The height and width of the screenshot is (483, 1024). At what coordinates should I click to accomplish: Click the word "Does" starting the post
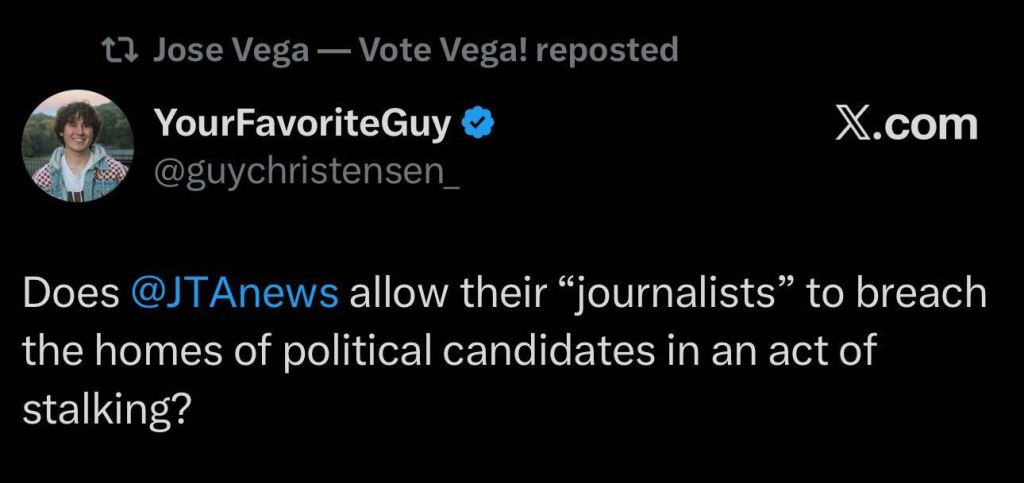[x=69, y=294]
